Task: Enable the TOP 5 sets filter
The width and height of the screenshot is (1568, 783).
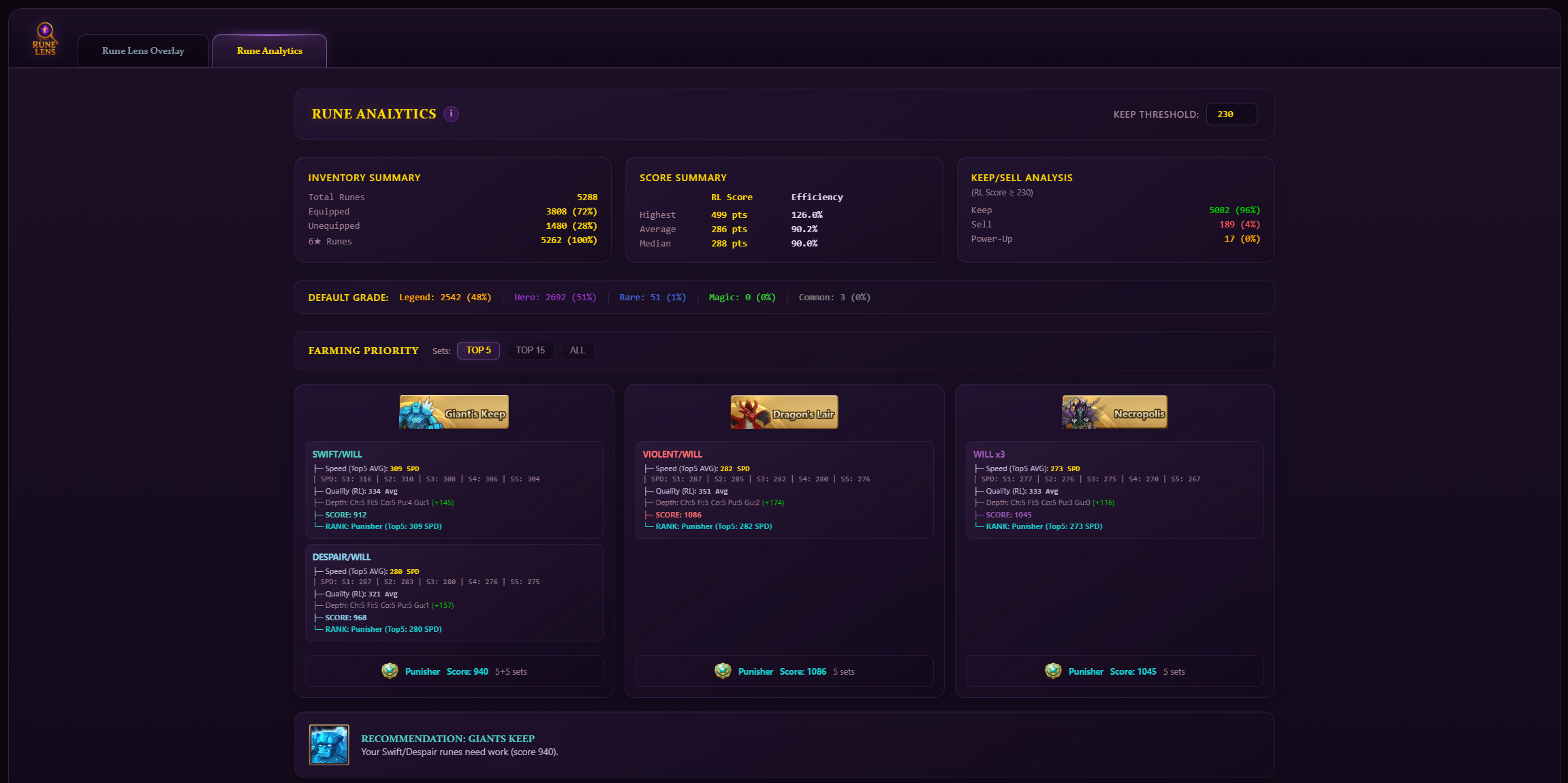Action: [478, 350]
